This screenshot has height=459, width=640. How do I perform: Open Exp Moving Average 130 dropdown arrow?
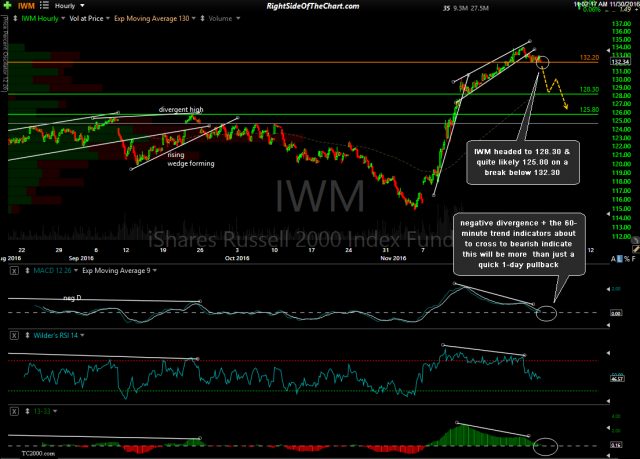tap(193, 18)
